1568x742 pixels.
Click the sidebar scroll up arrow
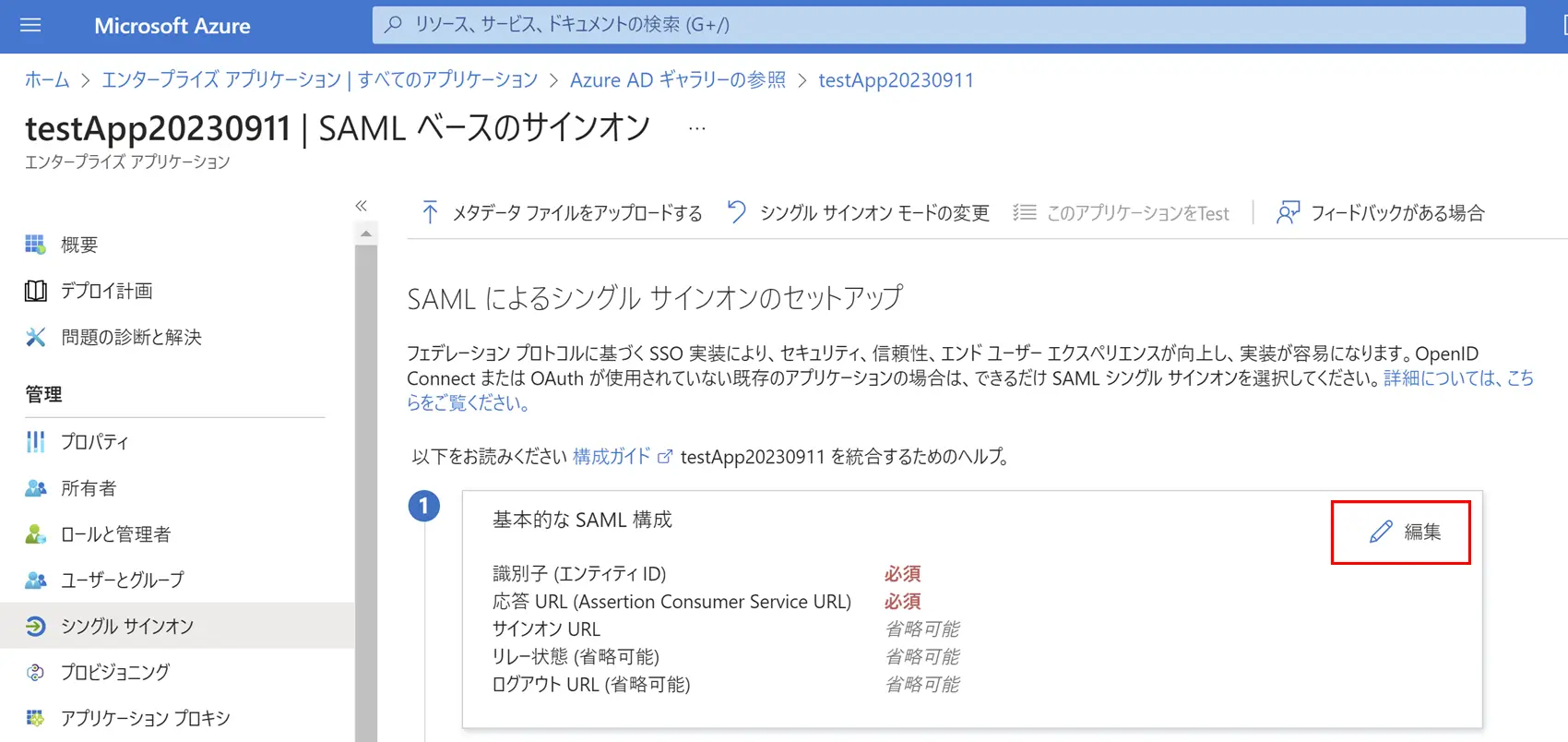pos(366,234)
